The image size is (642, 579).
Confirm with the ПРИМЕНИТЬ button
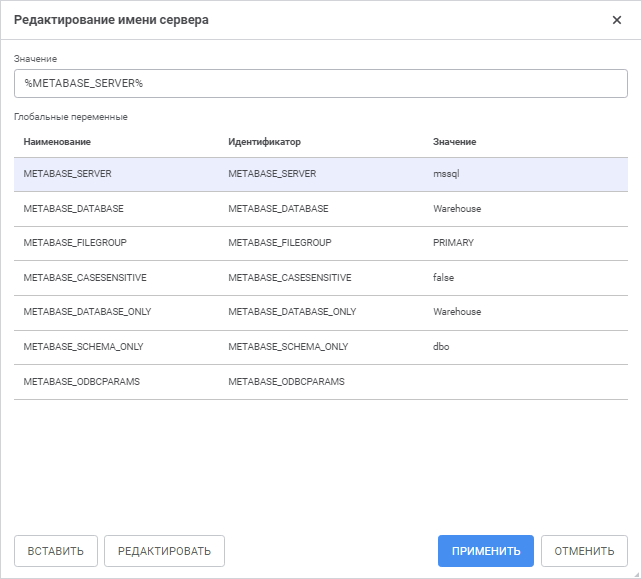tap(485, 551)
